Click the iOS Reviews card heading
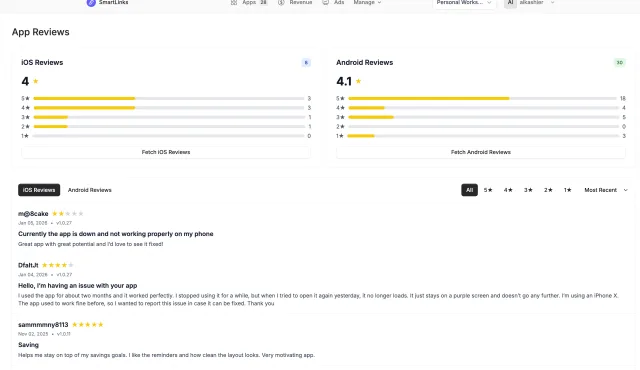The width and height of the screenshot is (640, 370). coord(42,62)
